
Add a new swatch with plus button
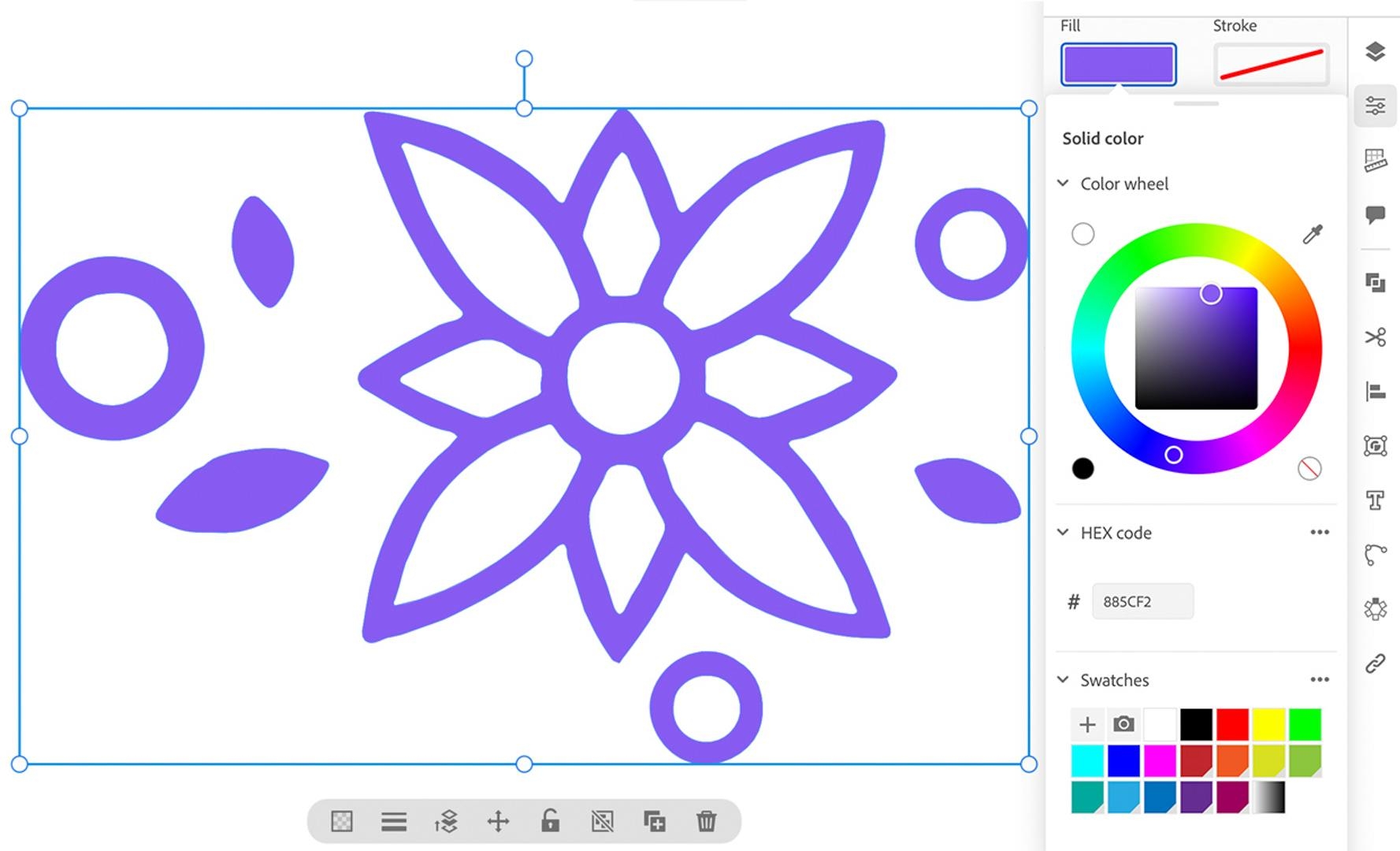tap(1087, 724)
